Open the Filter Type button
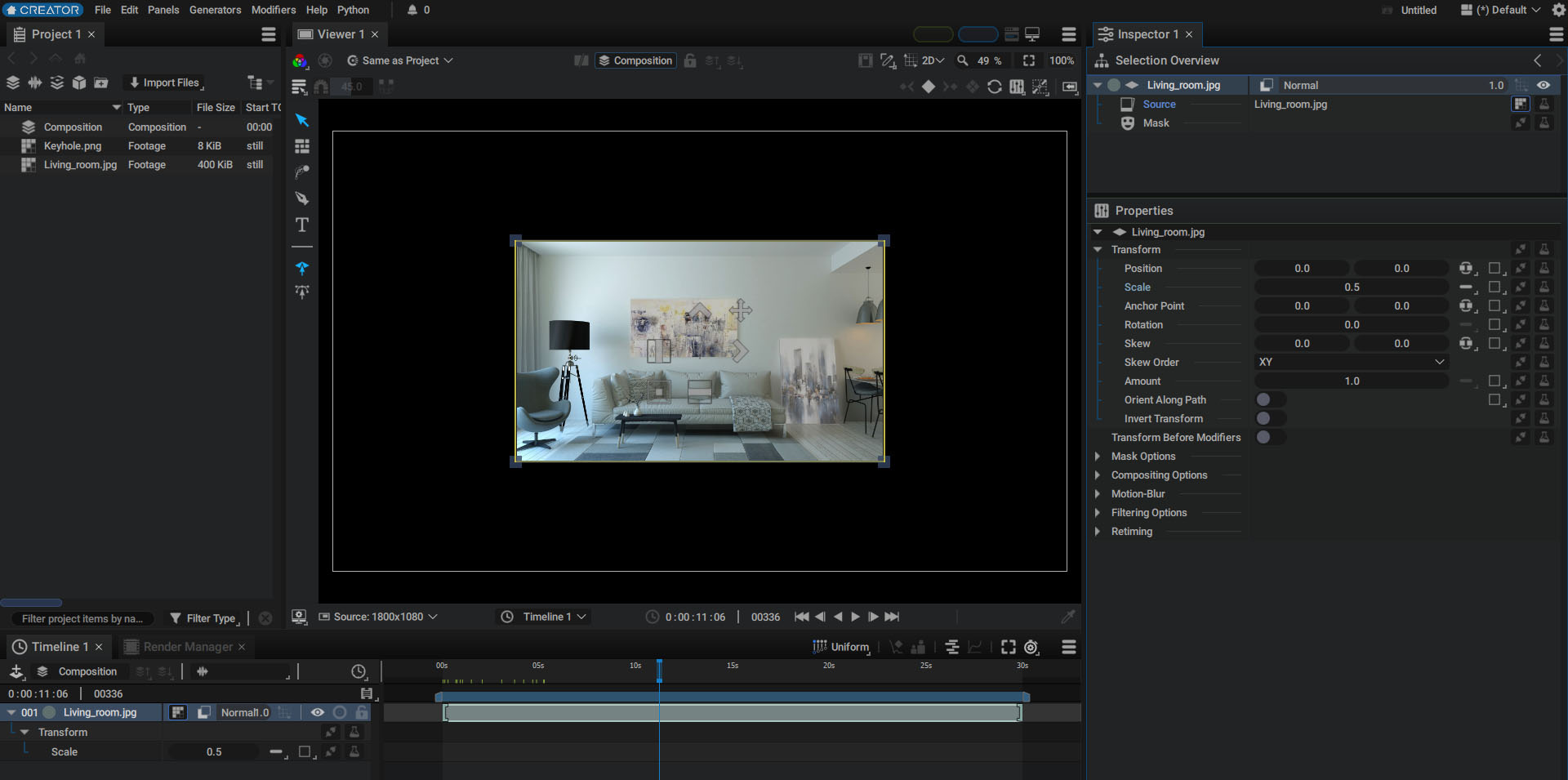 point(204,618)
